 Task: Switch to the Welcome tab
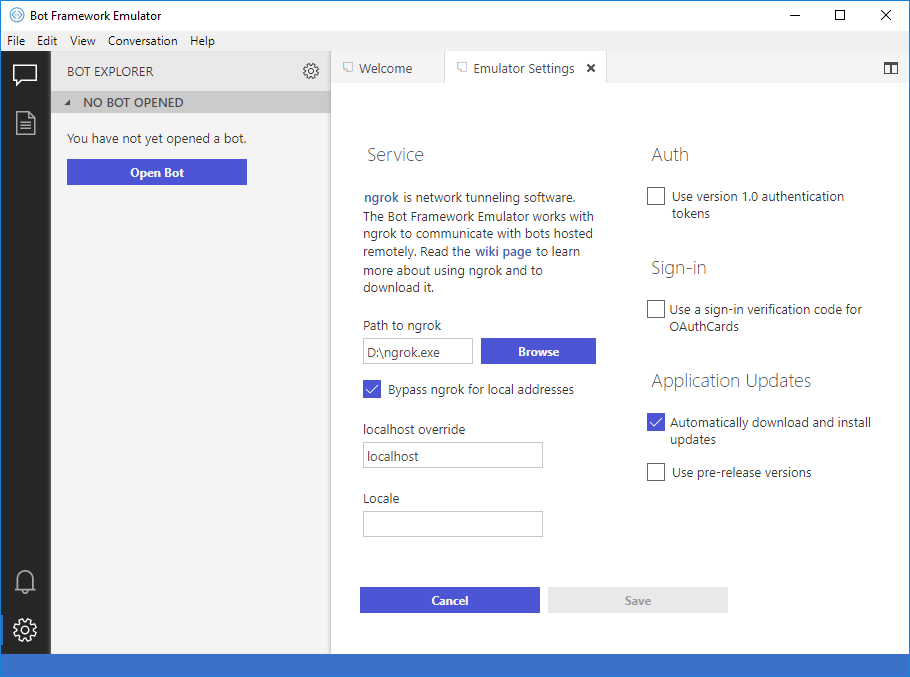coord(387,68)
